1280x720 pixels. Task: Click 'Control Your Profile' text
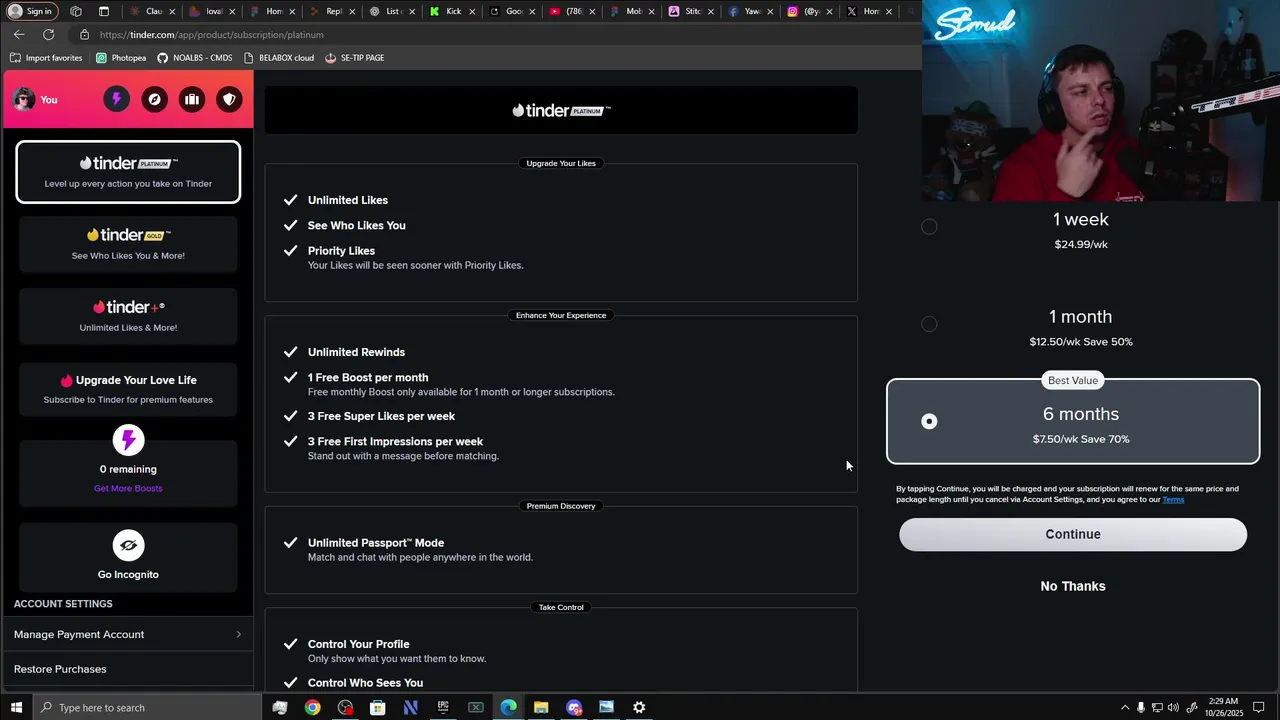pos(358,644)
